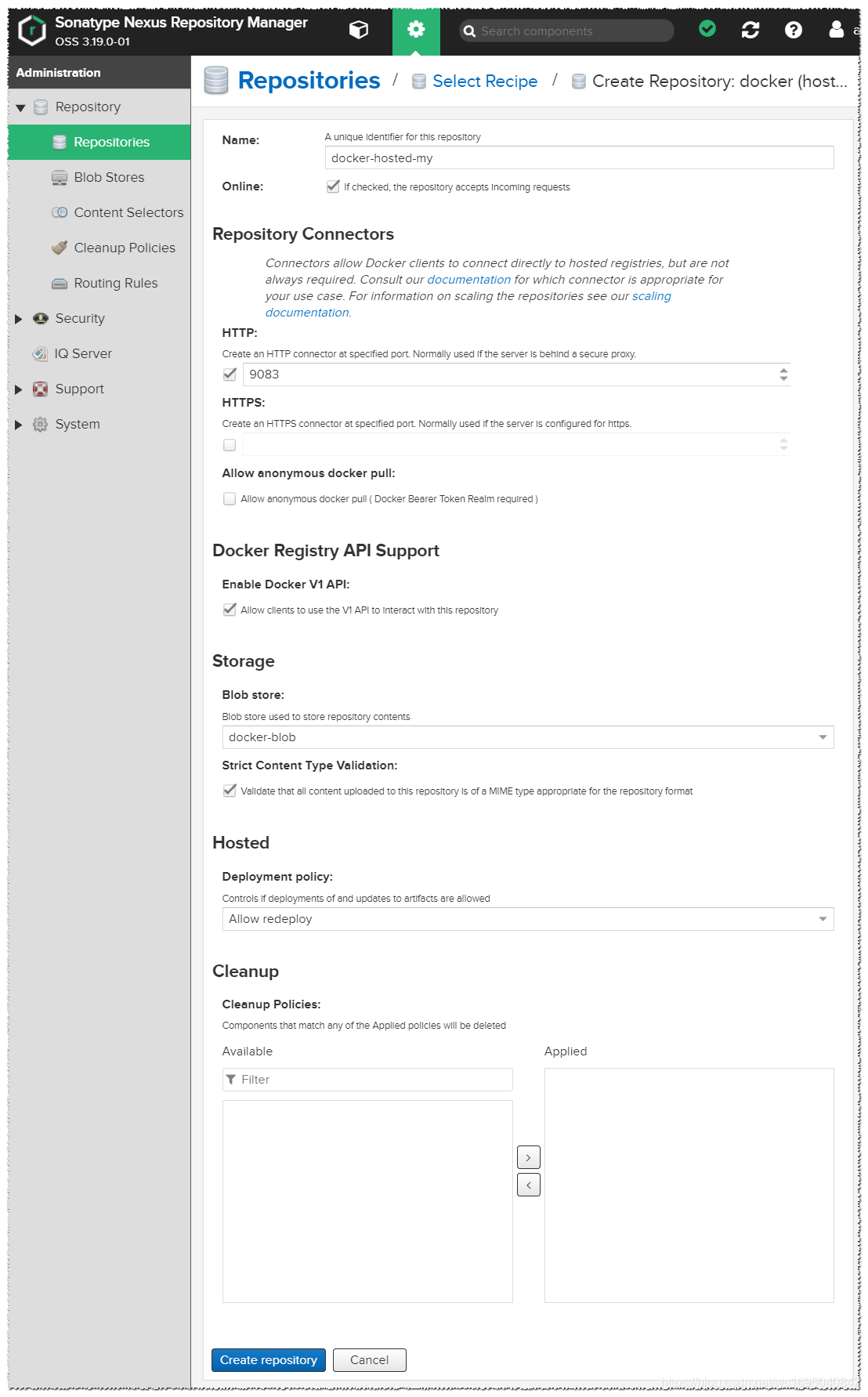The image size is (868, 1397).
Task: Open the user account icon
Action: [x=837, y=30]
